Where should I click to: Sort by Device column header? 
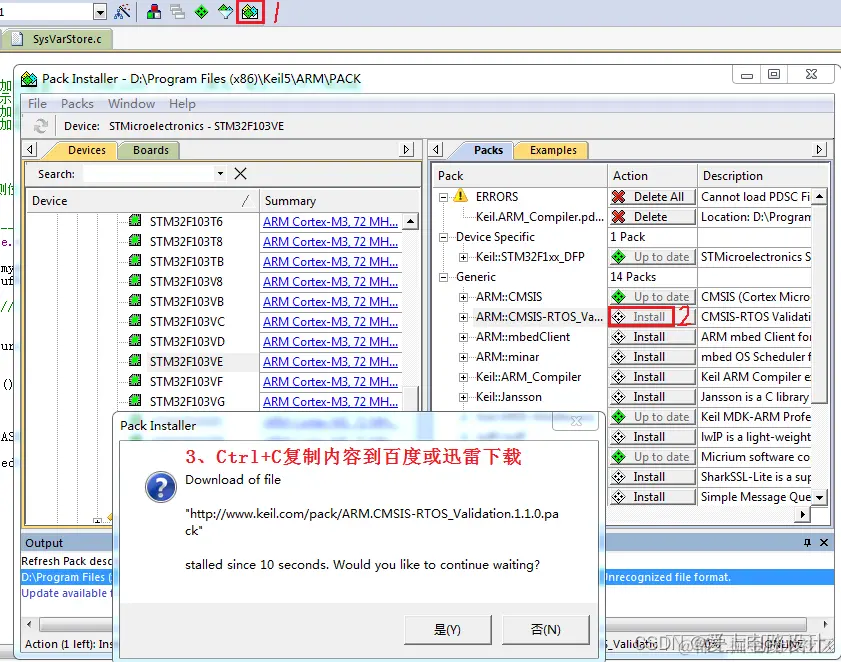tap(142, 201)
